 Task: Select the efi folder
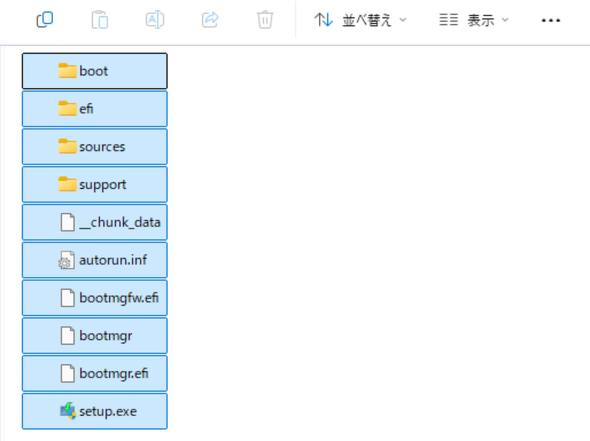pyautogui.click(x=94, y=109)
